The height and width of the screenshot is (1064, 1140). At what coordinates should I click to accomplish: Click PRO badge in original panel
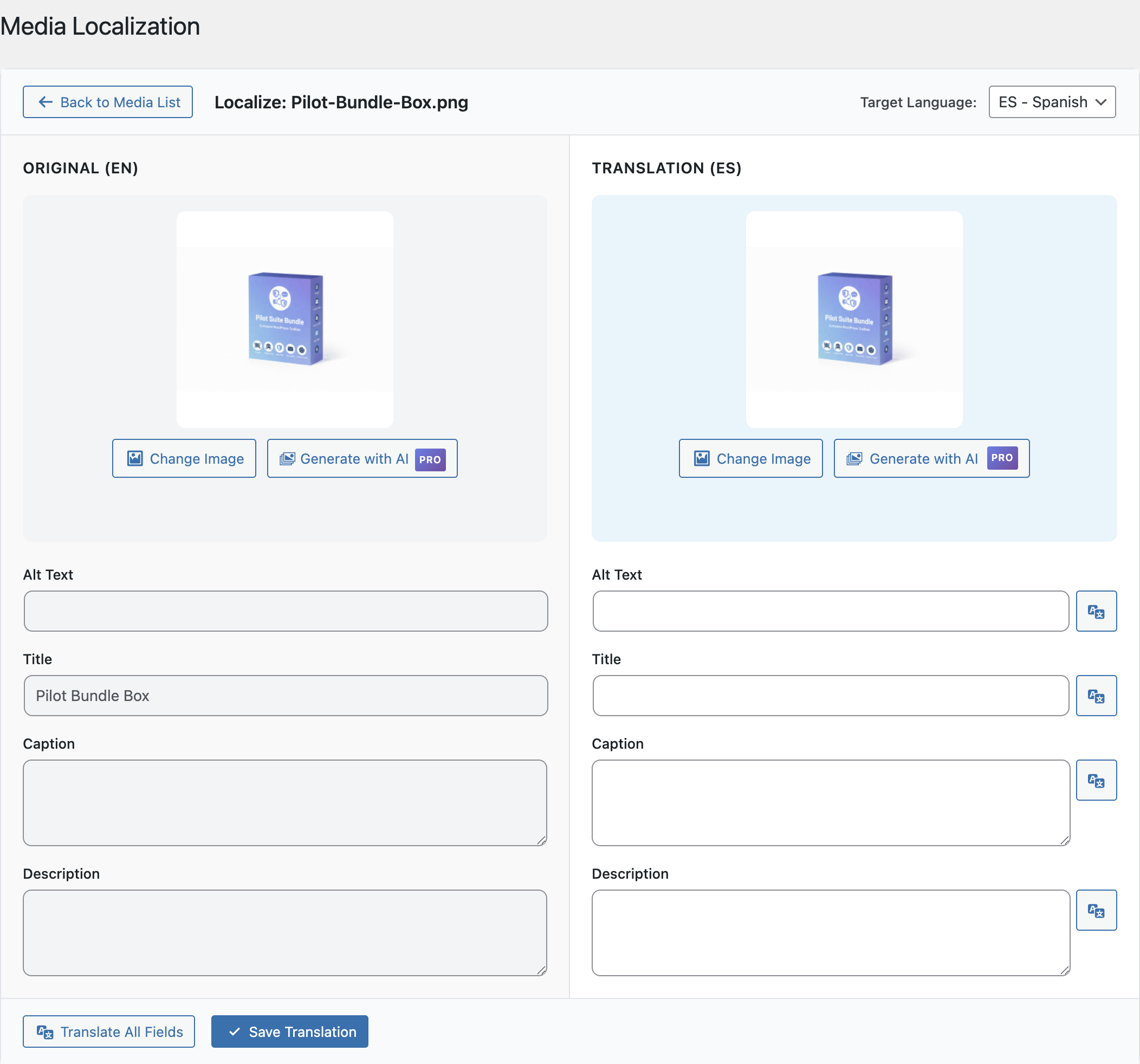click(430, 459)
